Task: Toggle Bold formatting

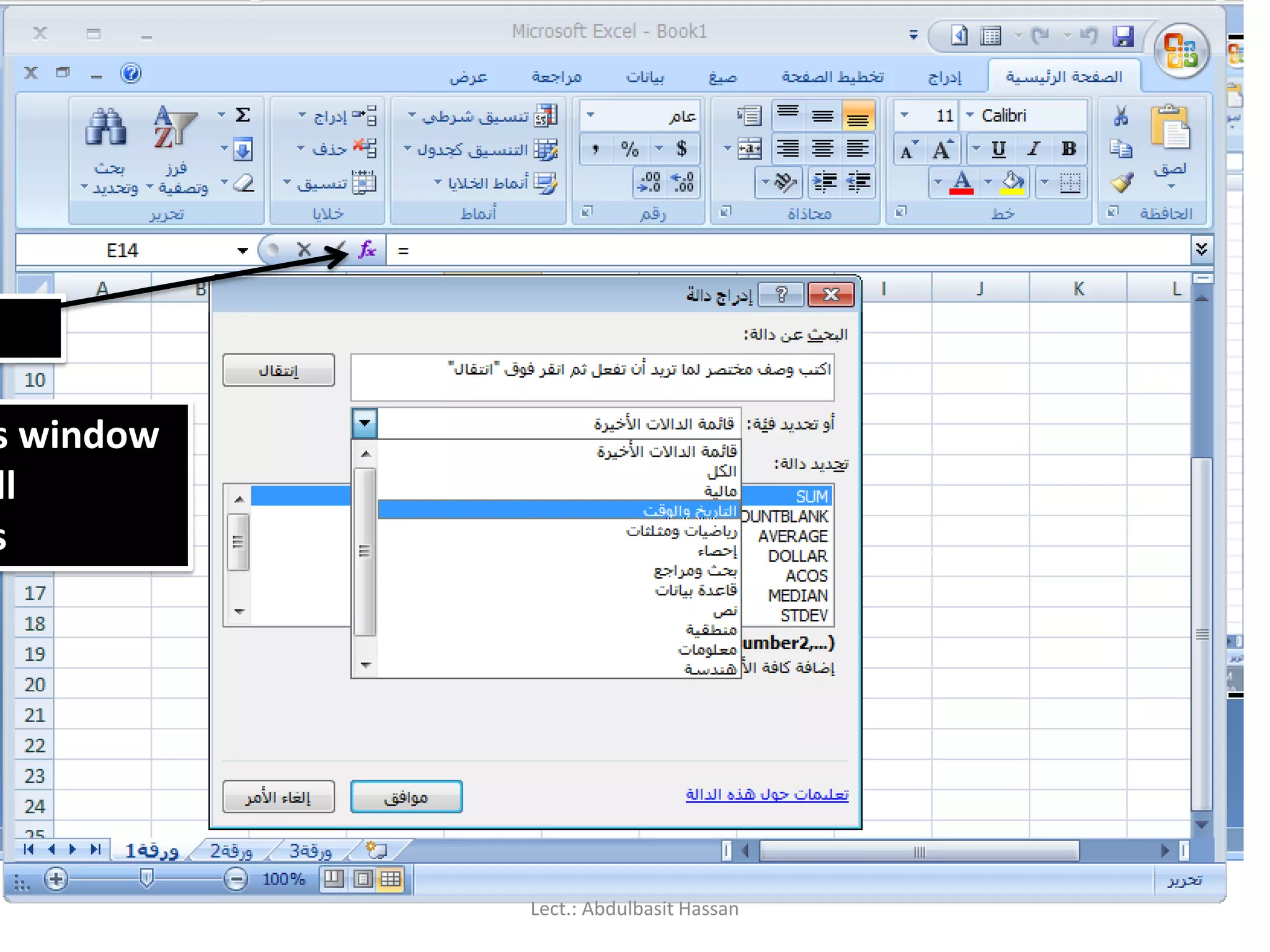Action: pos(1068,149)
